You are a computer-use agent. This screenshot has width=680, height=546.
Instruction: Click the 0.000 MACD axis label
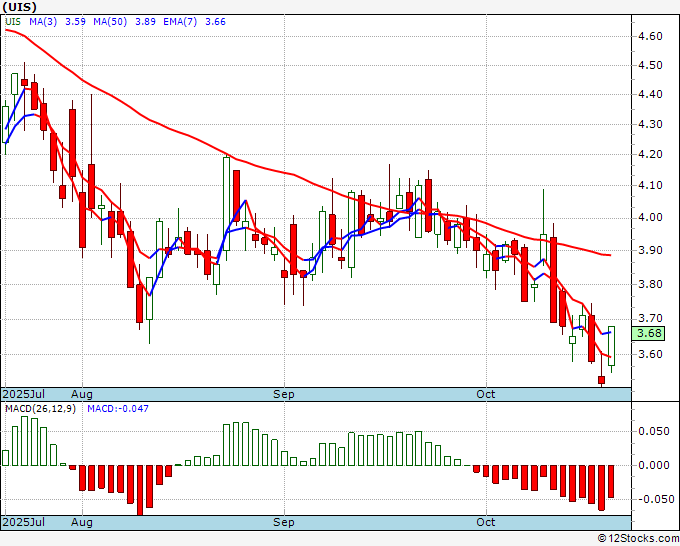pyautogui.click(x=654, y=465)
